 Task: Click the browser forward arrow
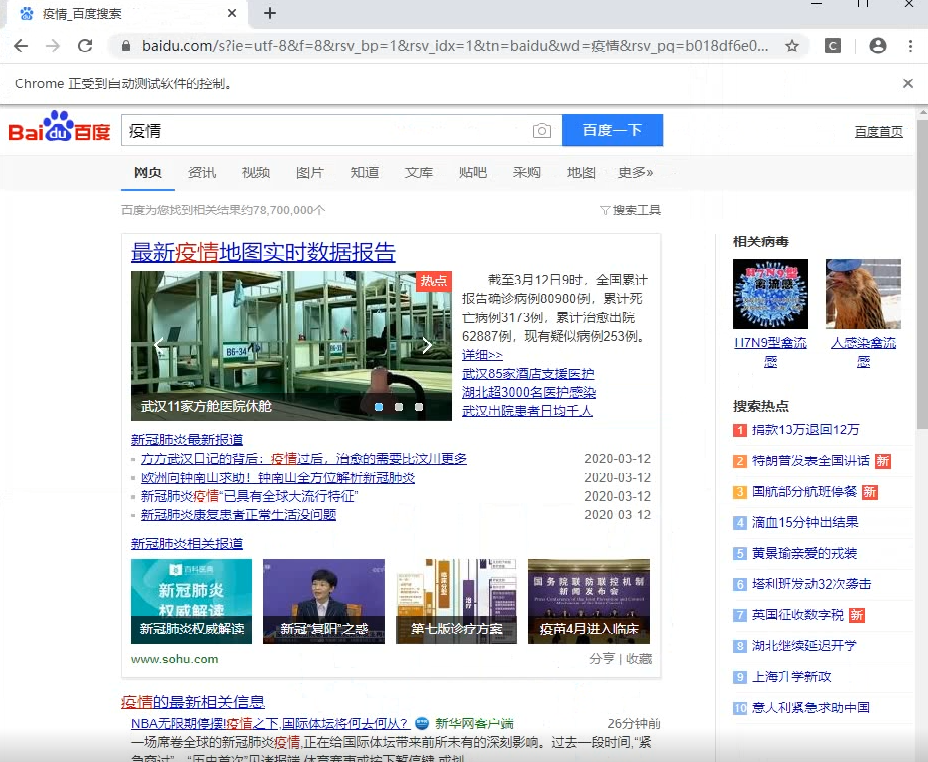pos(53,46)
